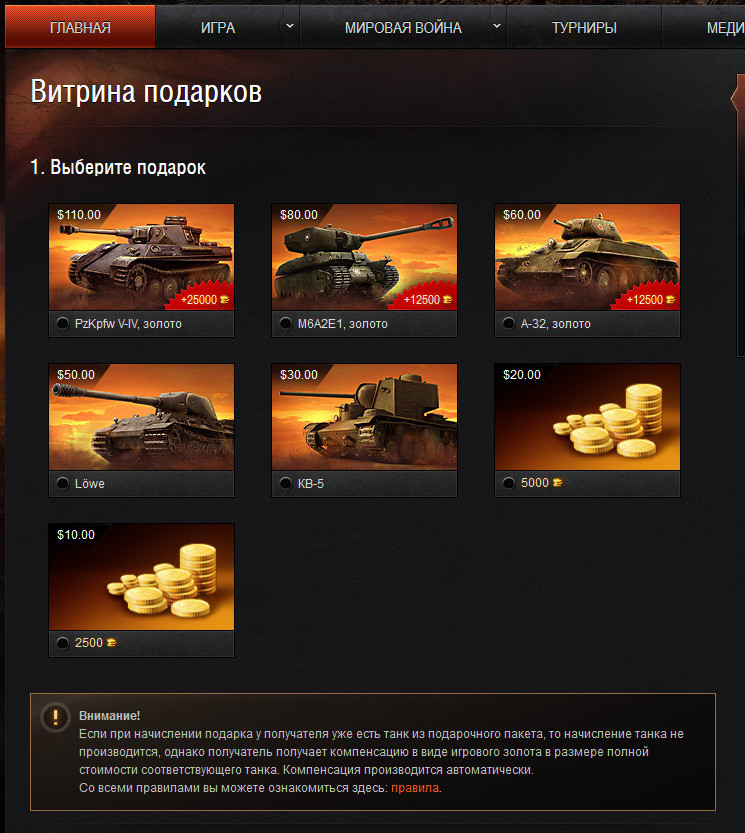Select the M6A2E1 gift radio button

click(286, 323)
